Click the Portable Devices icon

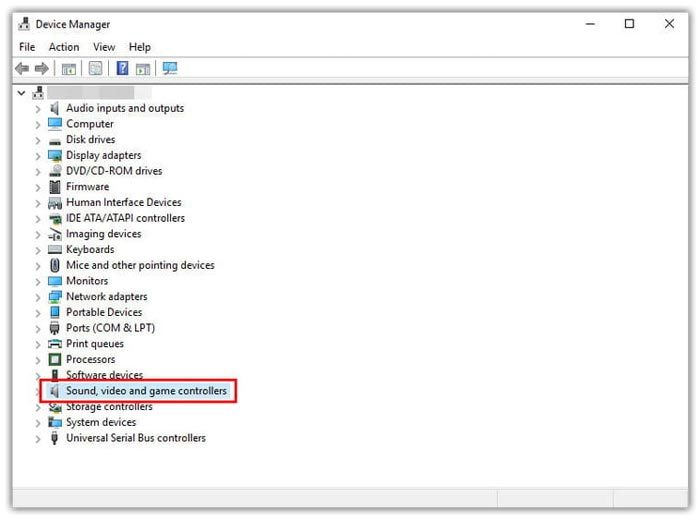(x=54, y=312)
